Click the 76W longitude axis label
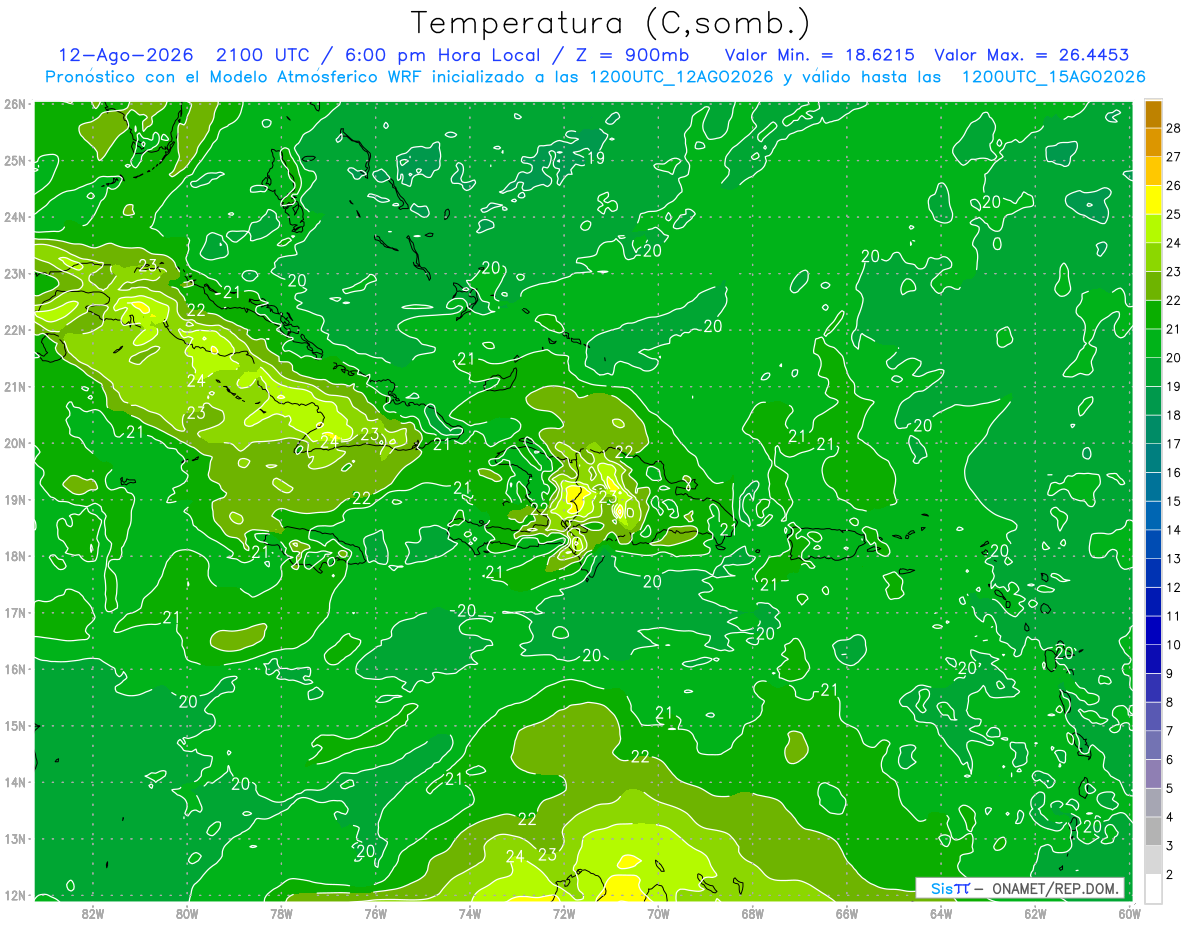 pyautogui.click(x=375, y=912)
